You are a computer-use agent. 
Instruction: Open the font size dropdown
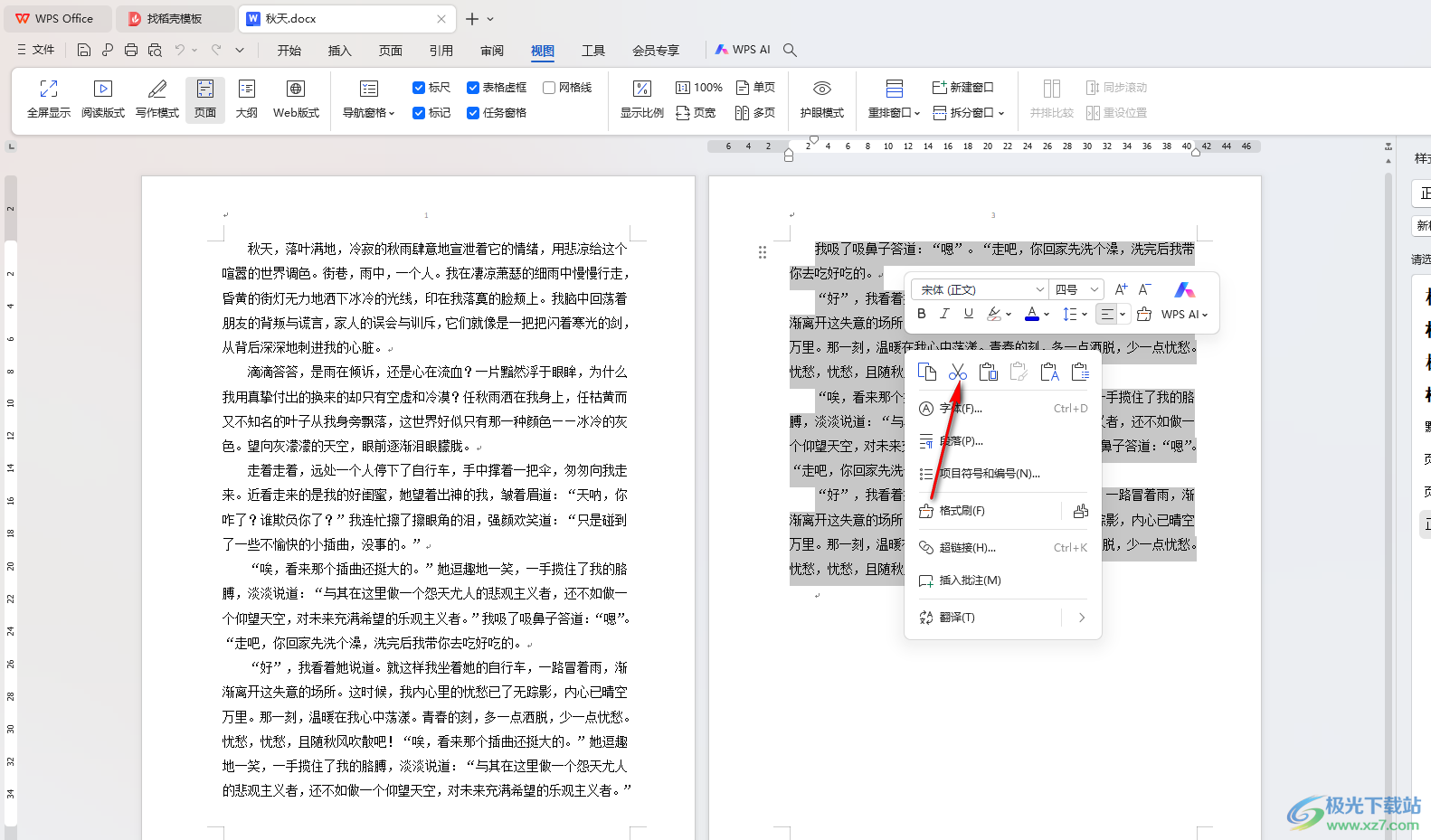click(x=1094, y=289)
